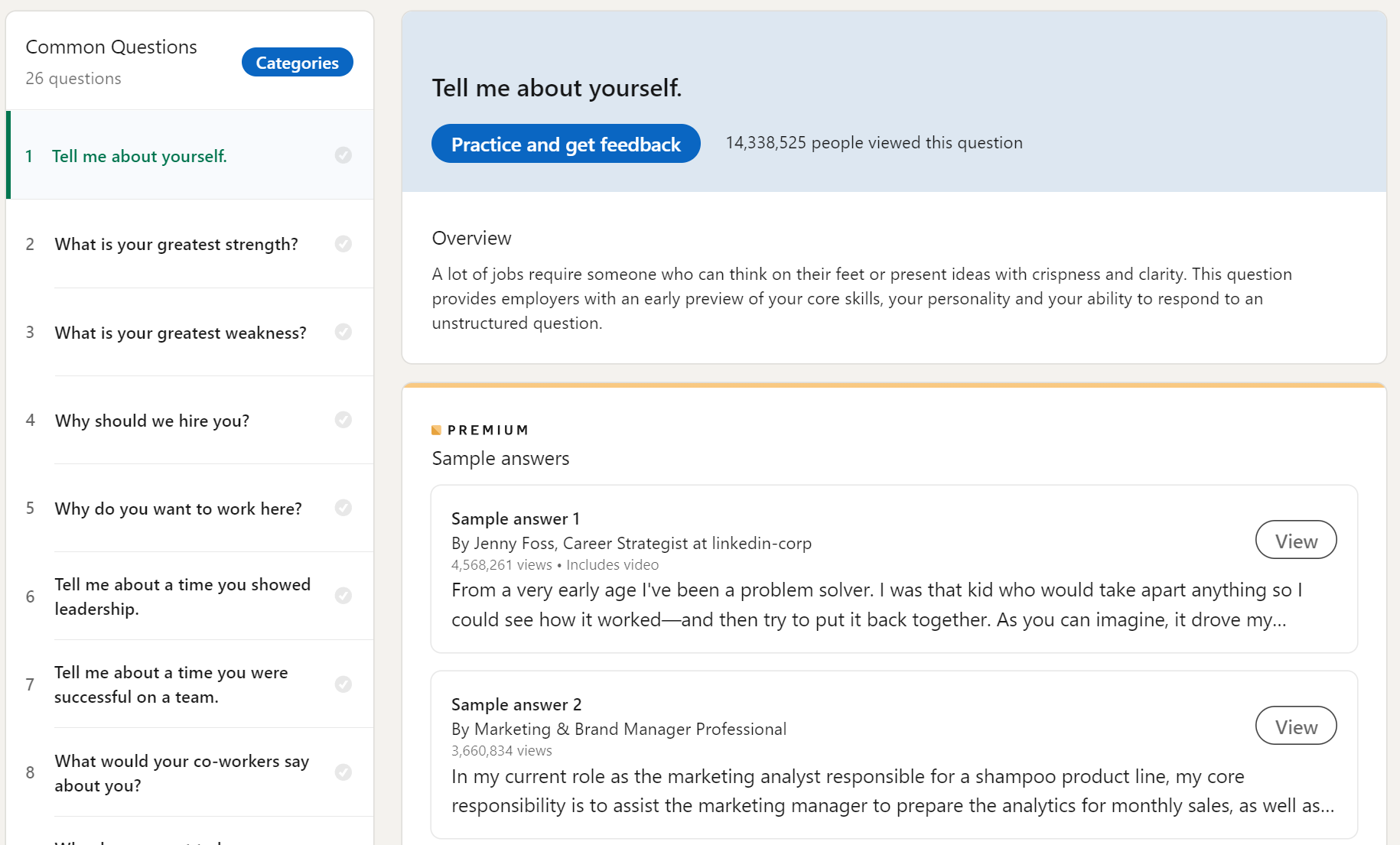Go to question 4 'Why should we hire you?'
Image resolution: width=1400 pixels, height=845 pixels.
pyautogui.click(x=152, y=421)
